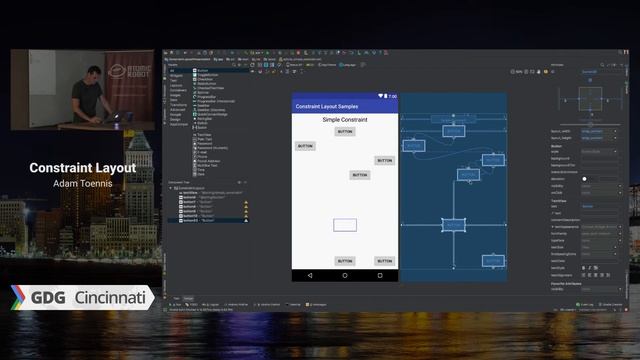Switch to the Design editor tab
This screenshot has height=360, width=640.
pyautogui.click(x=188, y=298)
